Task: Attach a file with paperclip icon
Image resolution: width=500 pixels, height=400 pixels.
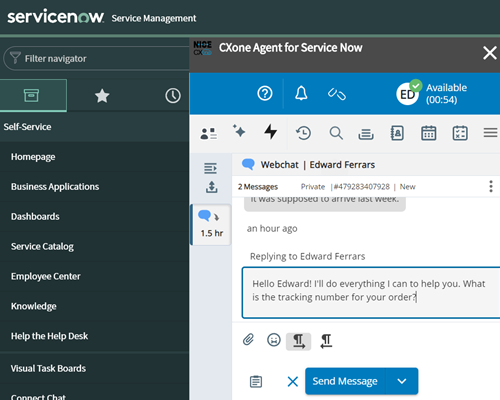Action: coord(248,340)
